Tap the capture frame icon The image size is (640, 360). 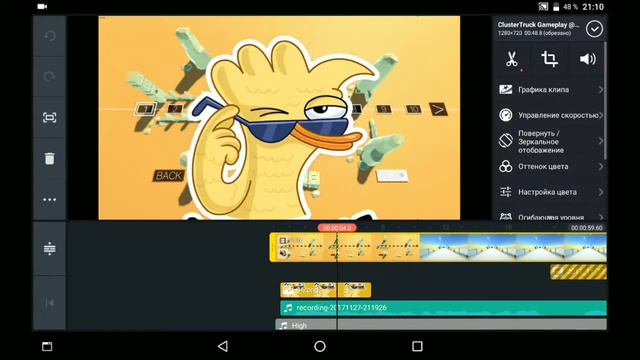point(49,118)
